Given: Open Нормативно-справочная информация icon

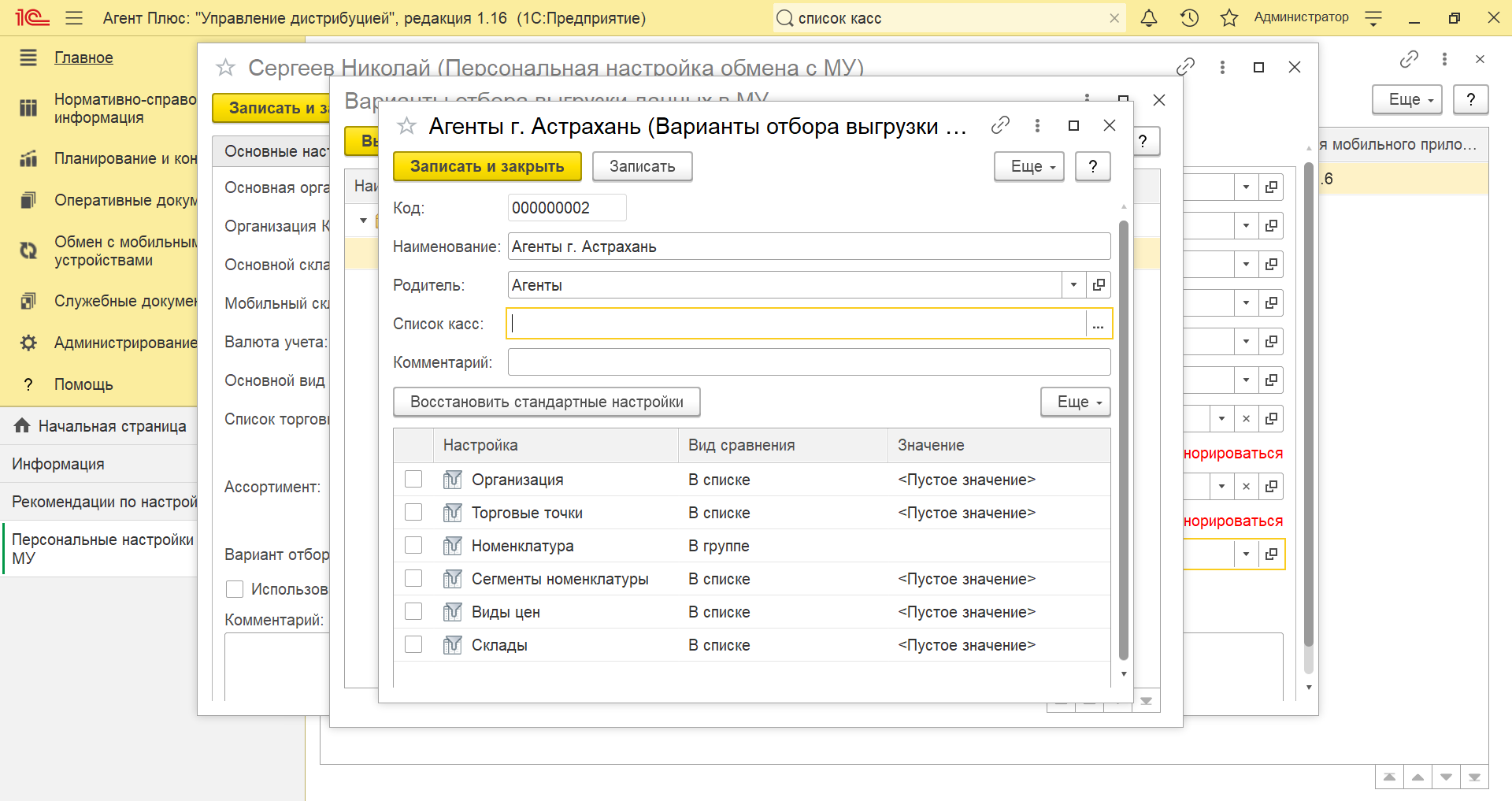Looking at the screenshot, I should (28, 108).
